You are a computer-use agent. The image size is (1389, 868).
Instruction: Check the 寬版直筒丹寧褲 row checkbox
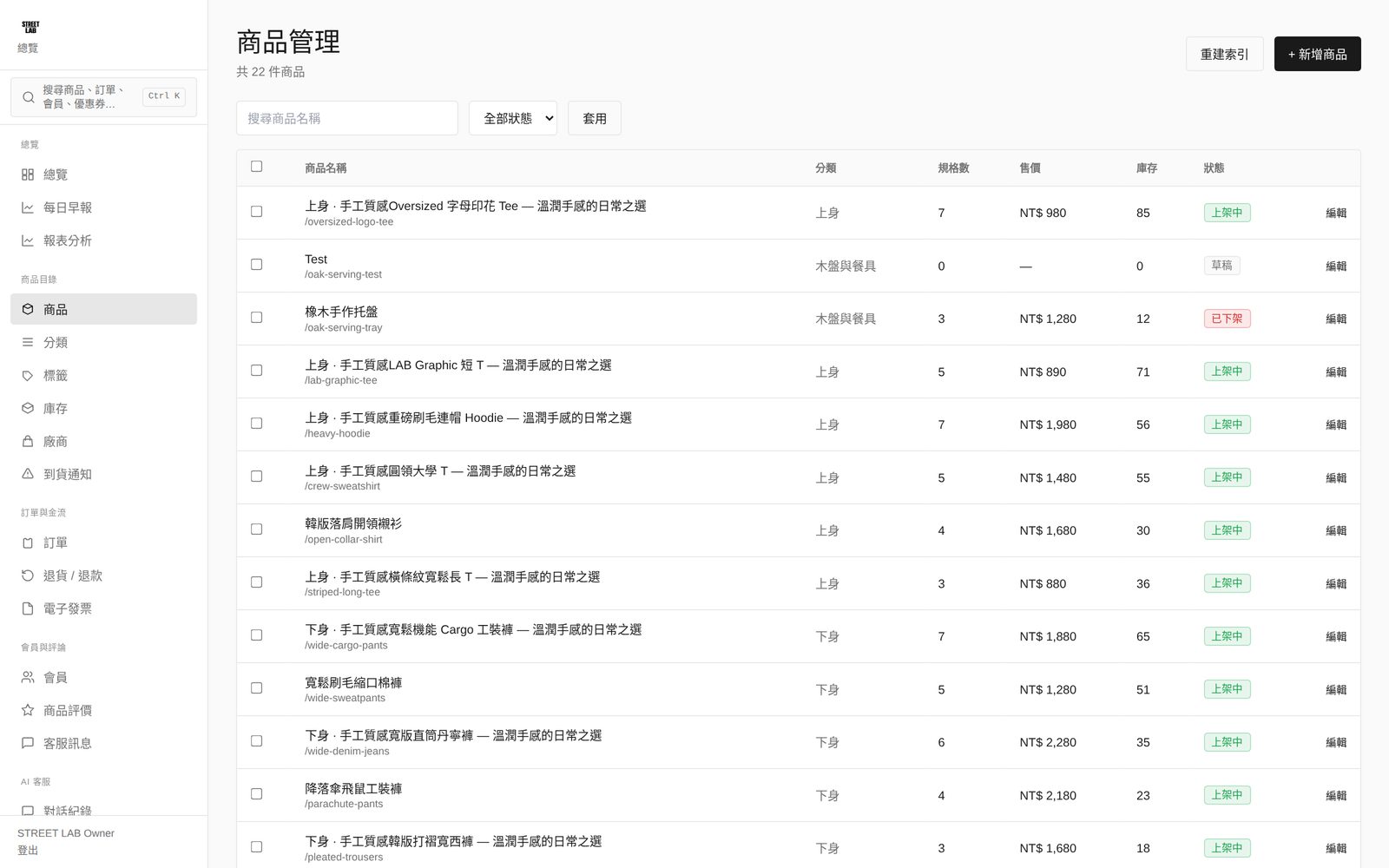pyautogui.click(x=256, y=740)
